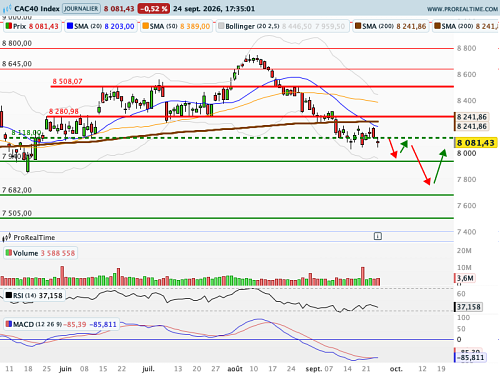Click the MACD legend color icon

click(9, 324)
